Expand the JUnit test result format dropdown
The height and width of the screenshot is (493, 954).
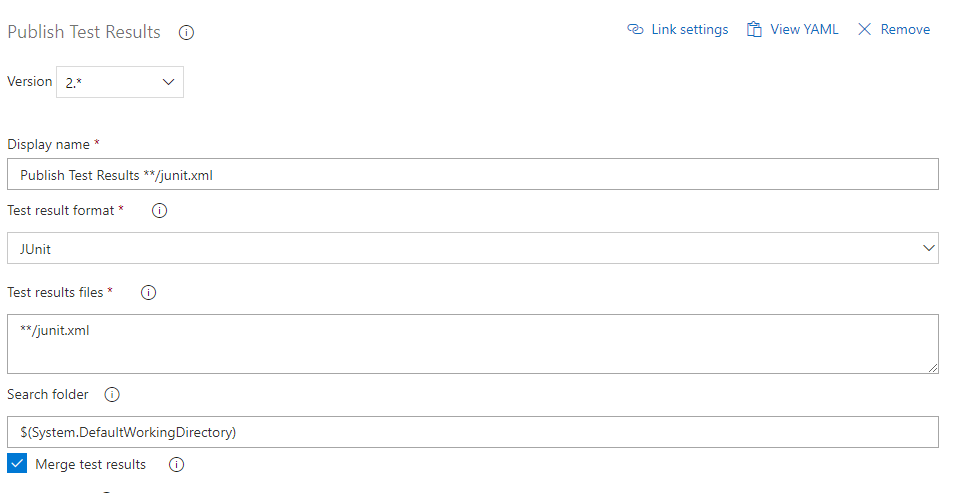pyautogui.click(x=472, y=248)
